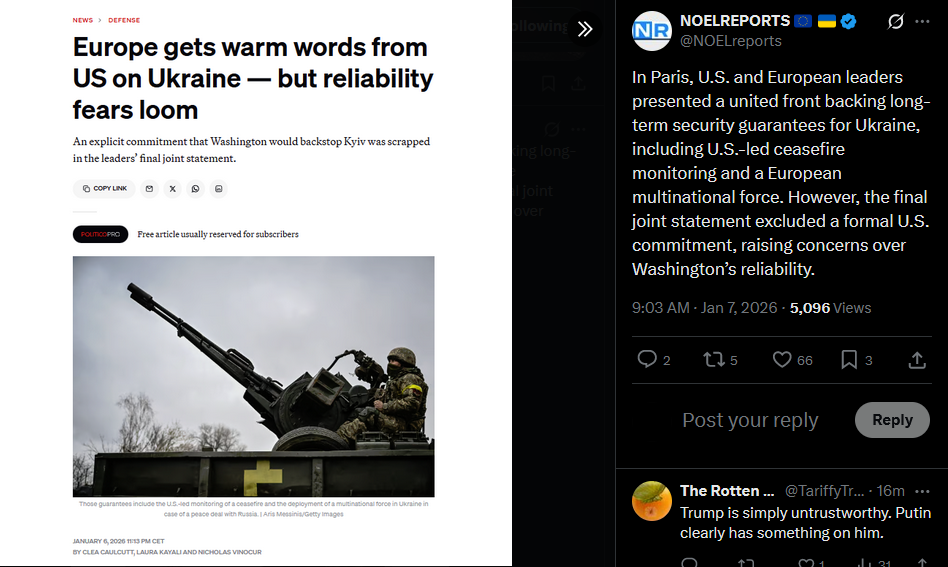Click The Rotten display name
The image size is (948, 567).
727,491
